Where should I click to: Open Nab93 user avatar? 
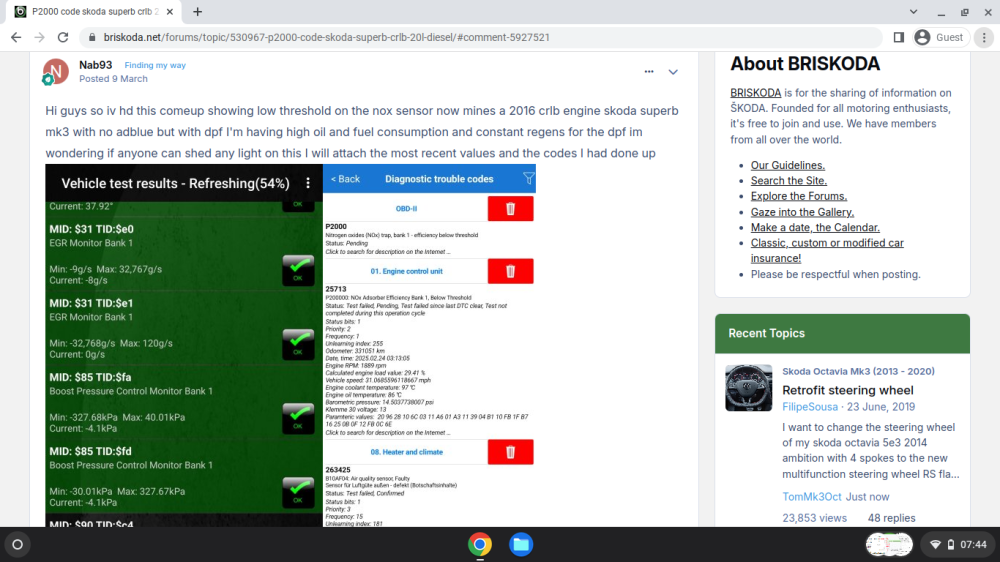coord(55,71)
